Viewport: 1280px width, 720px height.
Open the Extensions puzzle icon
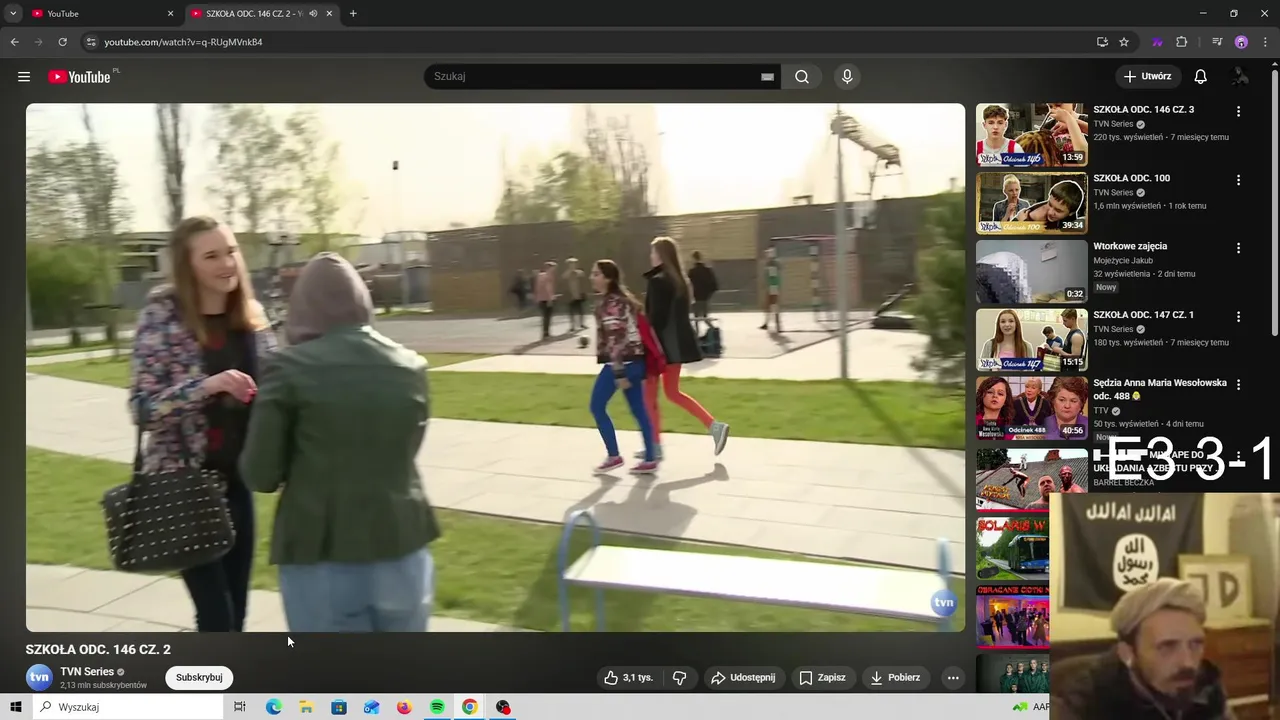1182,42
